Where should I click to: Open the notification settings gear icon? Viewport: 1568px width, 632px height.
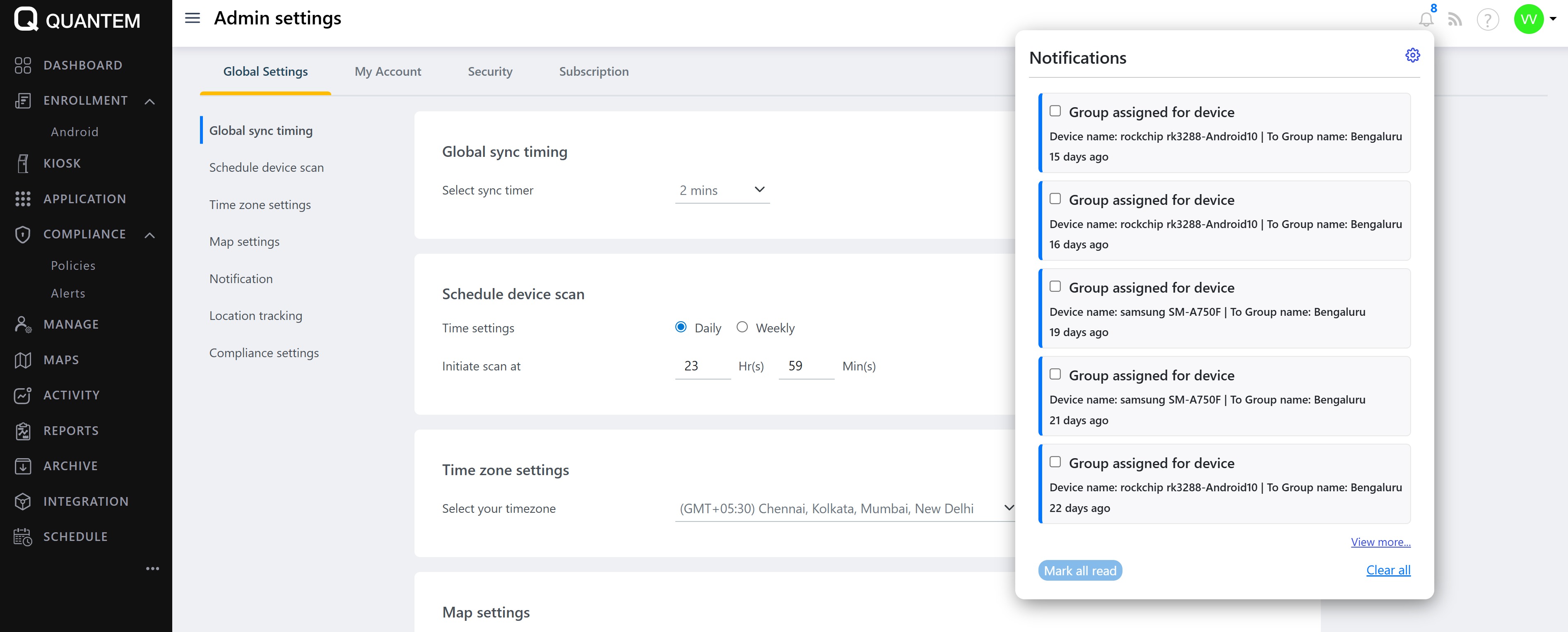[1412, 55]
